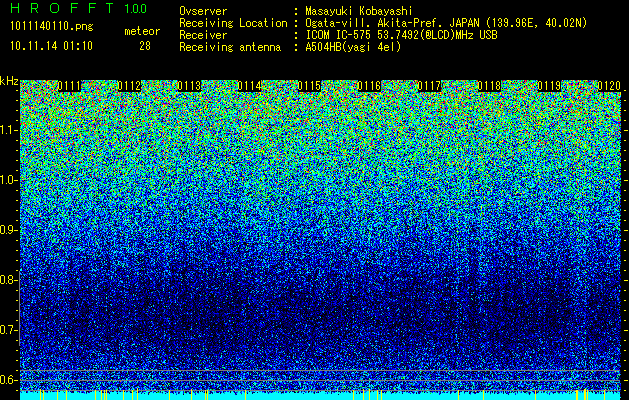Screen dimensions: 629x400
Task: Click time marker 0115
Action: point(309,86)
